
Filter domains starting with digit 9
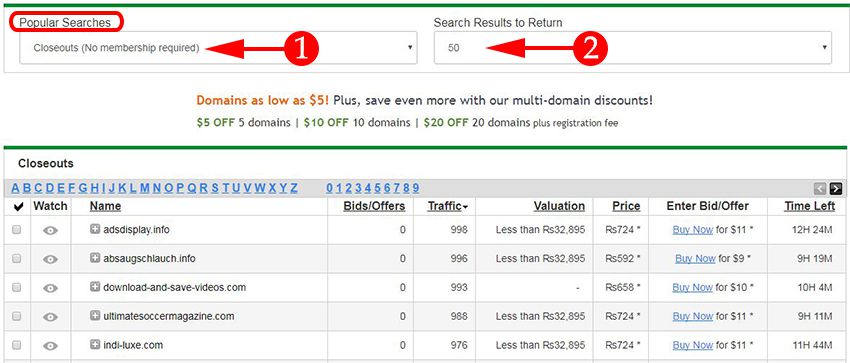(416, 189)
